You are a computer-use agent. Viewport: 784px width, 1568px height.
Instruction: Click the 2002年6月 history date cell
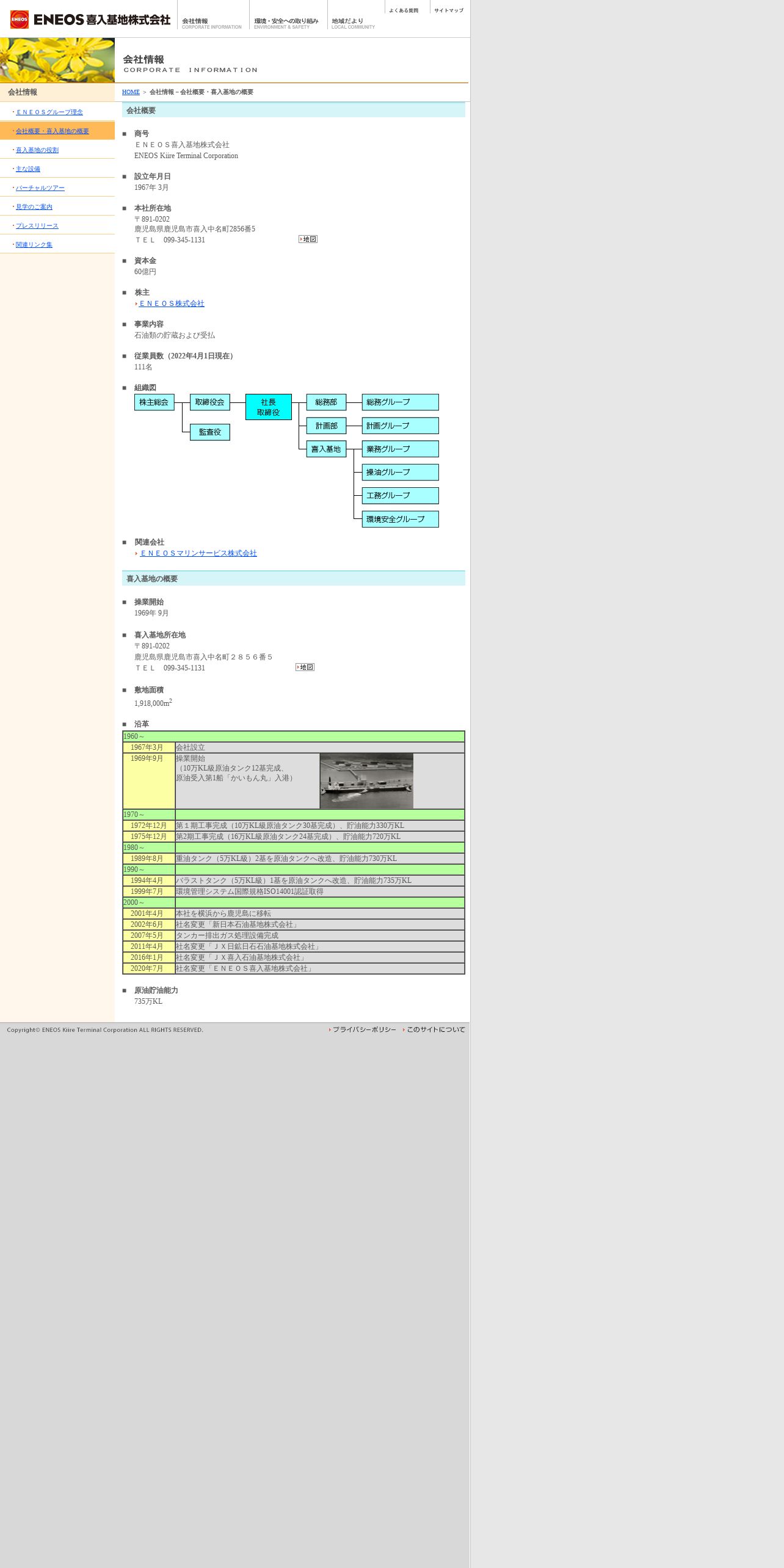149,924
